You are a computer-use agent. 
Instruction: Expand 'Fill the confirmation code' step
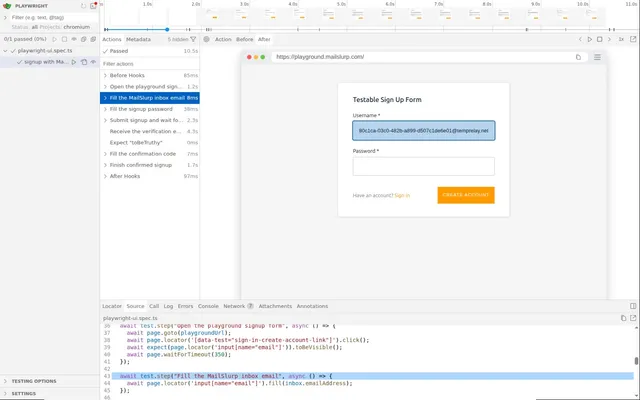[x=105, y=154]
